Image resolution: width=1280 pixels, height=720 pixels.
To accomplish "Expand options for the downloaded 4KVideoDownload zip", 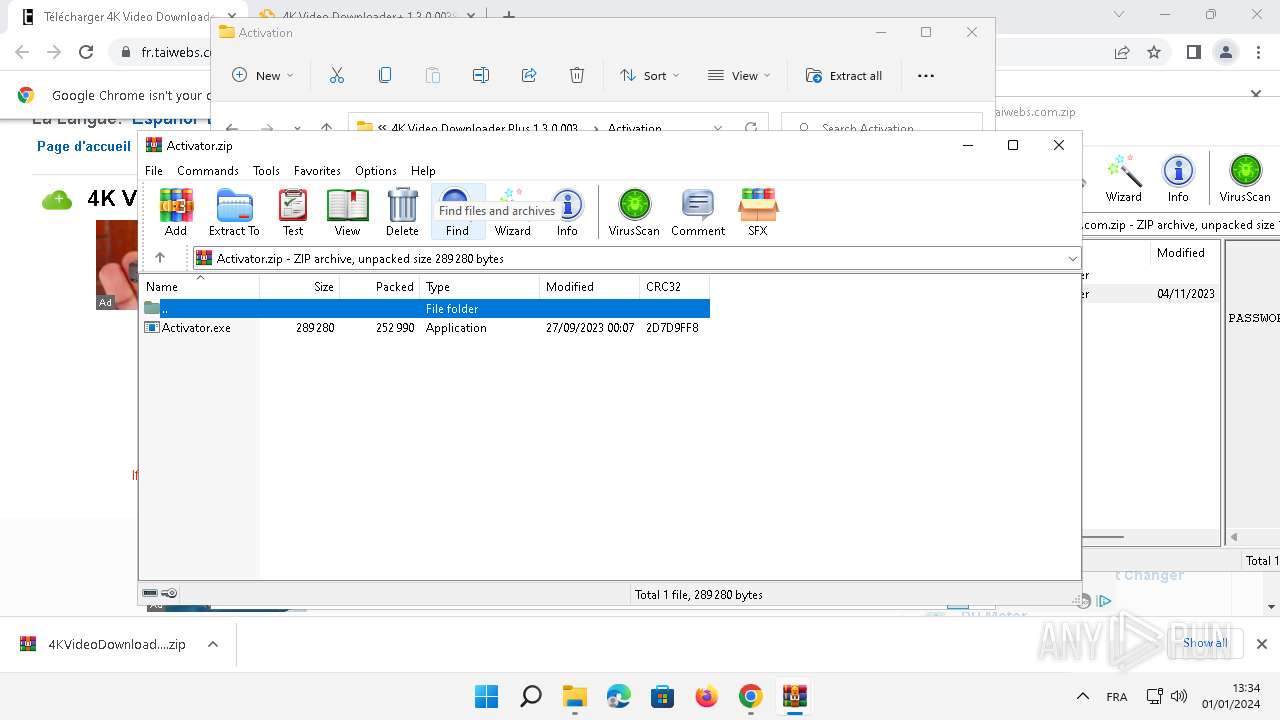I will (213, 644).
